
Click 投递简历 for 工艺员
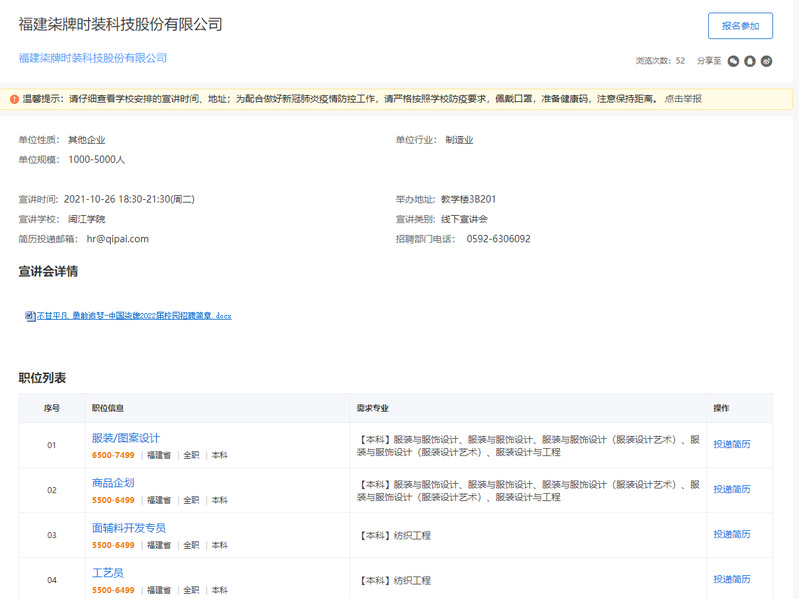[x=732, y=579]
